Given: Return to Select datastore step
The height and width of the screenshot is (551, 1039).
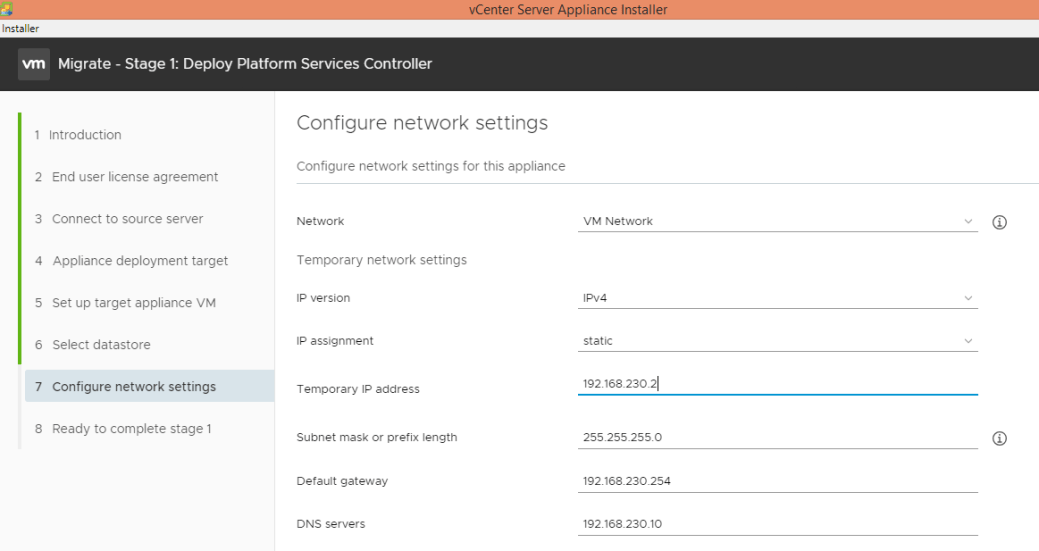Looking at the screenshot, I should click(x=101, y=345).
